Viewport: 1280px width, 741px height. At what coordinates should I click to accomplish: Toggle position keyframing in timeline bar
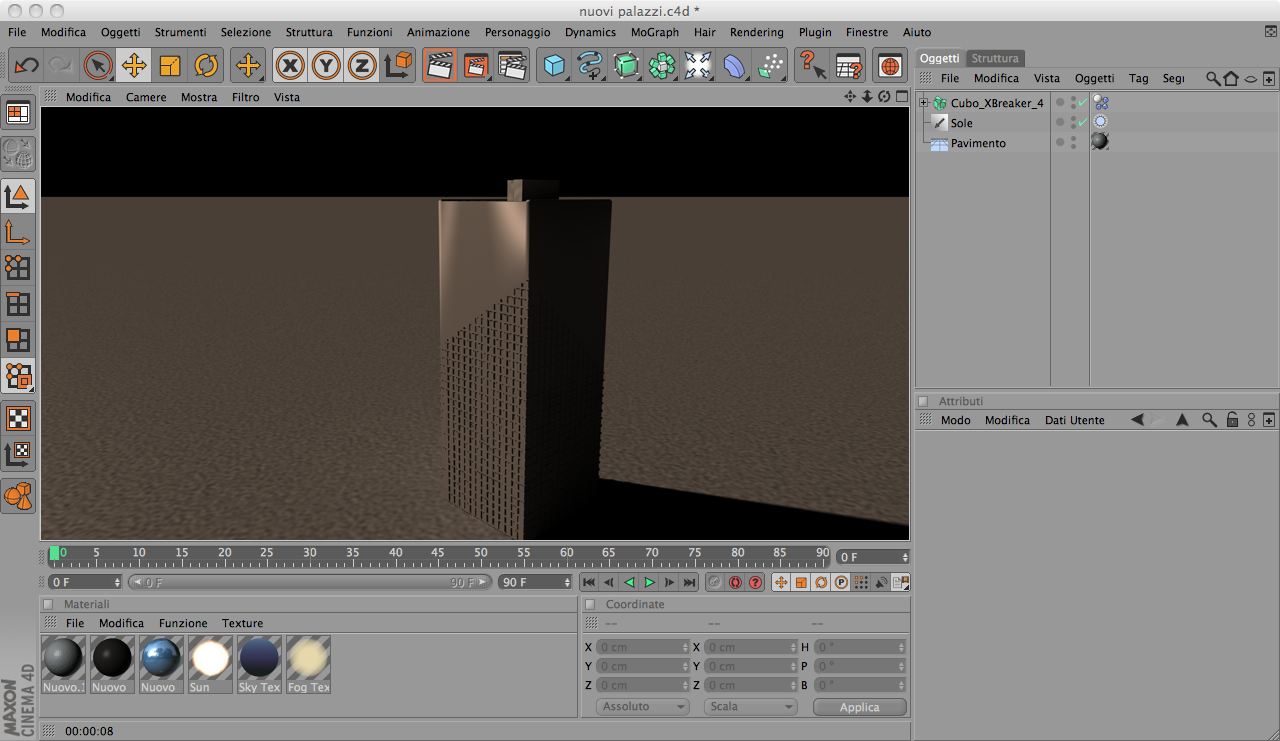781,582
